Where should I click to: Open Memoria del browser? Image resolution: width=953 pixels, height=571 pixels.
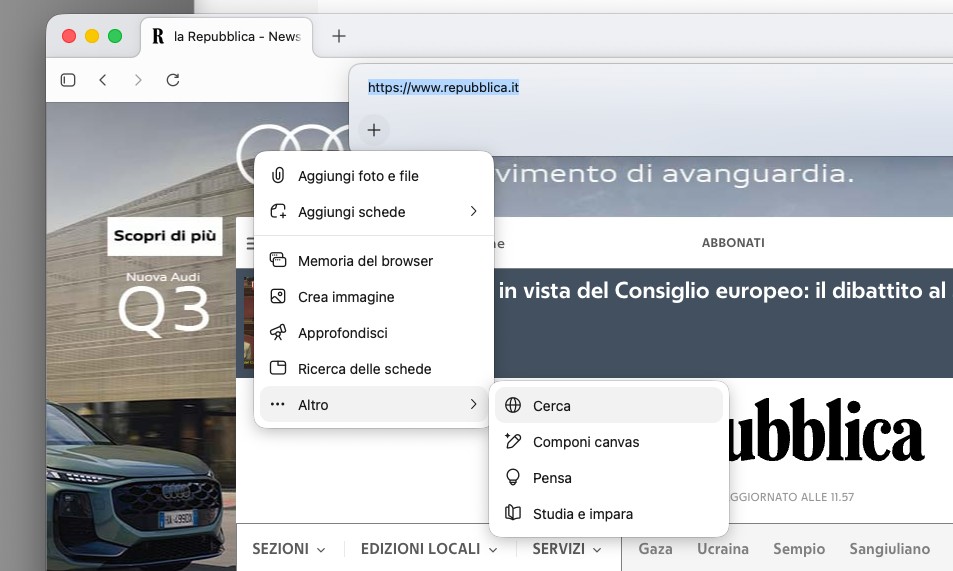[365, 261]
